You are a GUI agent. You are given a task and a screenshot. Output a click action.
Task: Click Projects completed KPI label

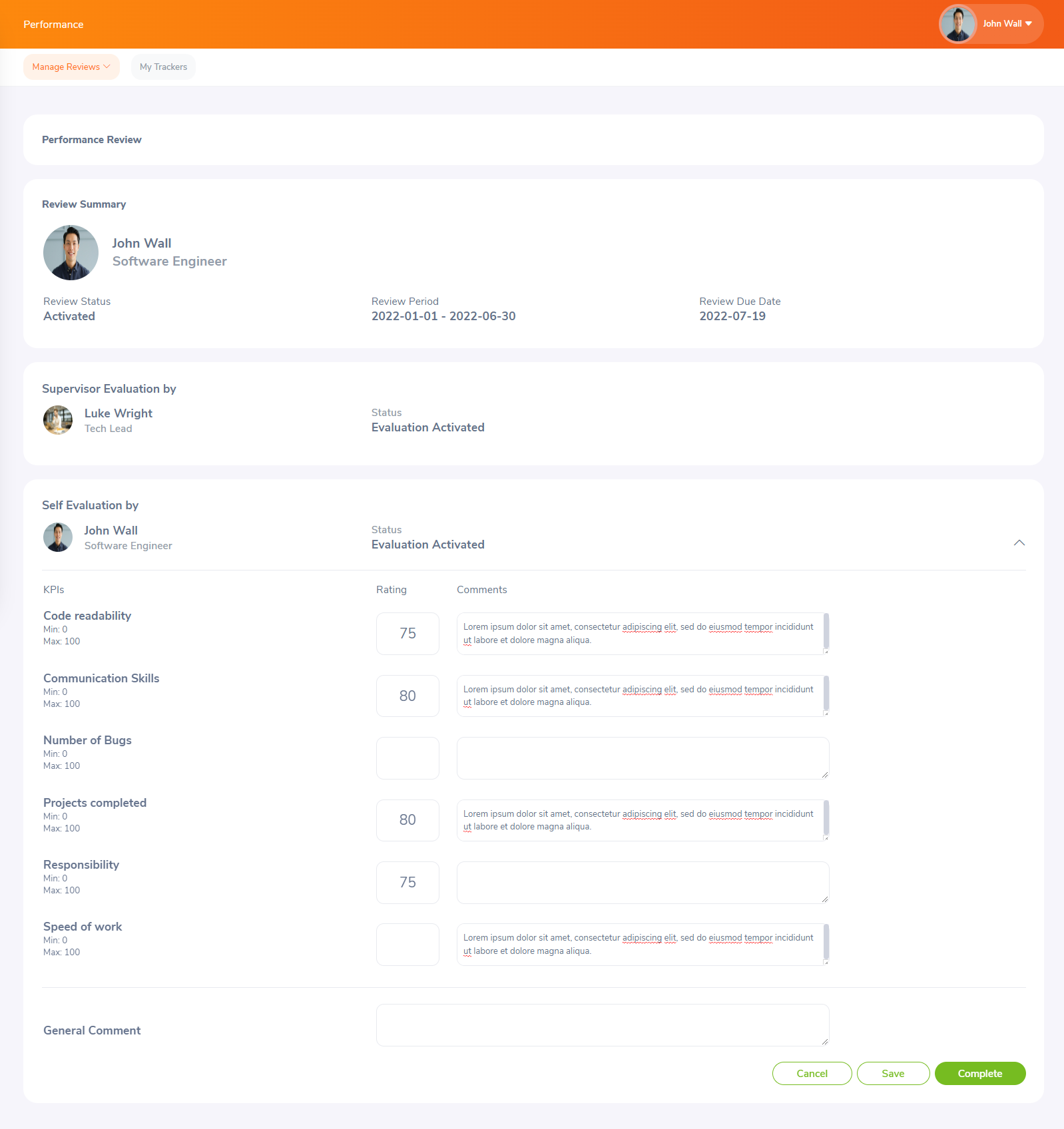[x=95, y=803]
